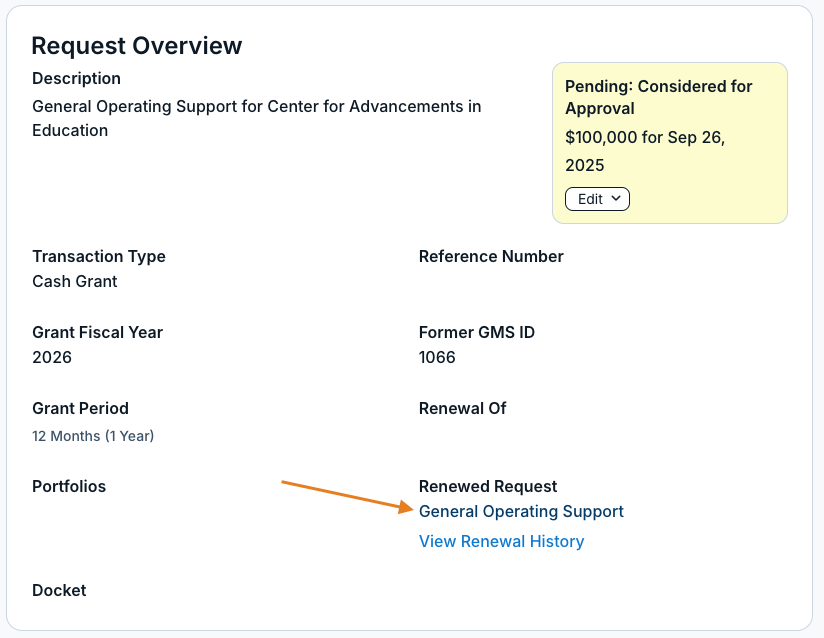Click the Renewal Of field label
This screenshot has width=824, height=638.
(462, 408)
